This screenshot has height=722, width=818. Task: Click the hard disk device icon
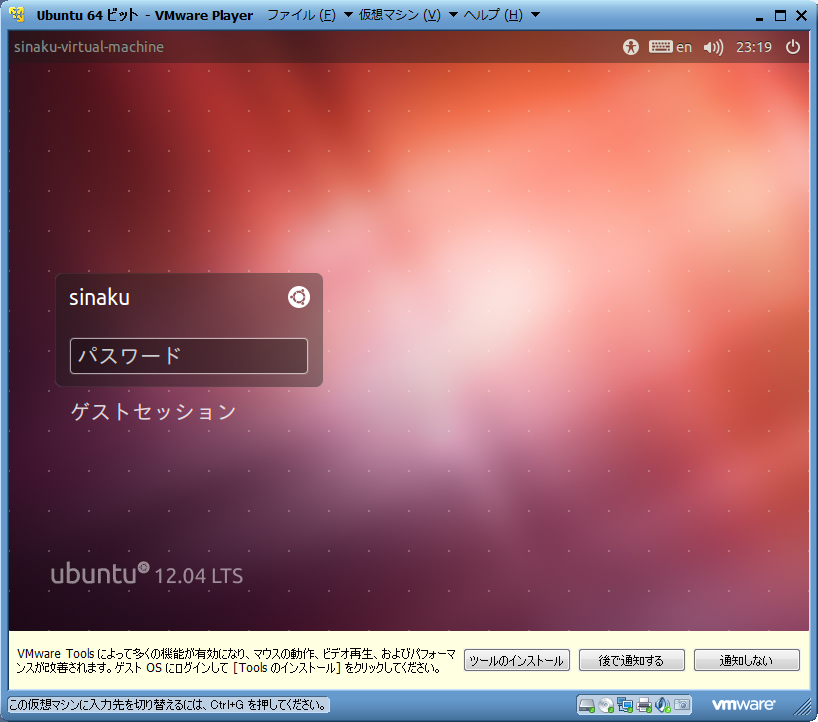click(586, 705)
